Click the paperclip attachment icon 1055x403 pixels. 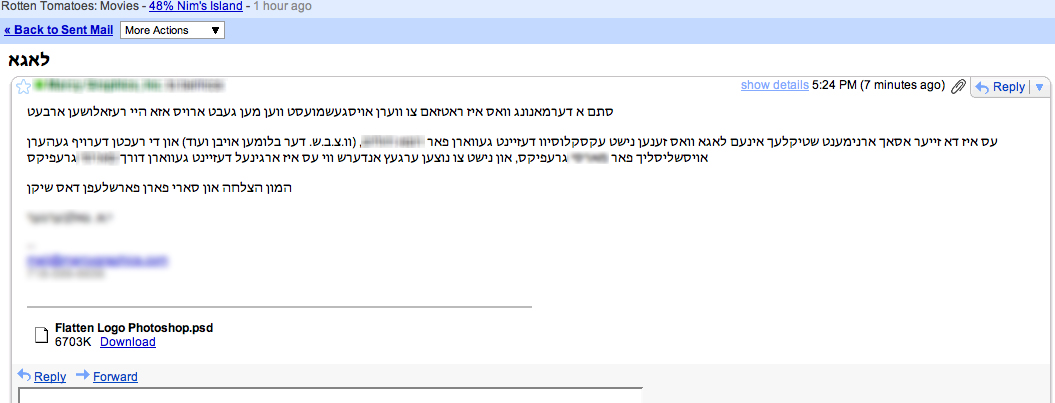(x=958, y=87)
